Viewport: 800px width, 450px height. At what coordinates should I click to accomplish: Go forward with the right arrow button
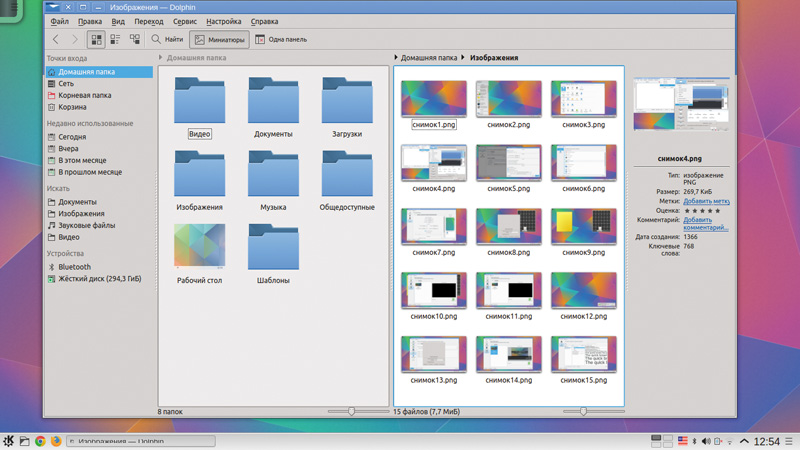pos(74,39)
